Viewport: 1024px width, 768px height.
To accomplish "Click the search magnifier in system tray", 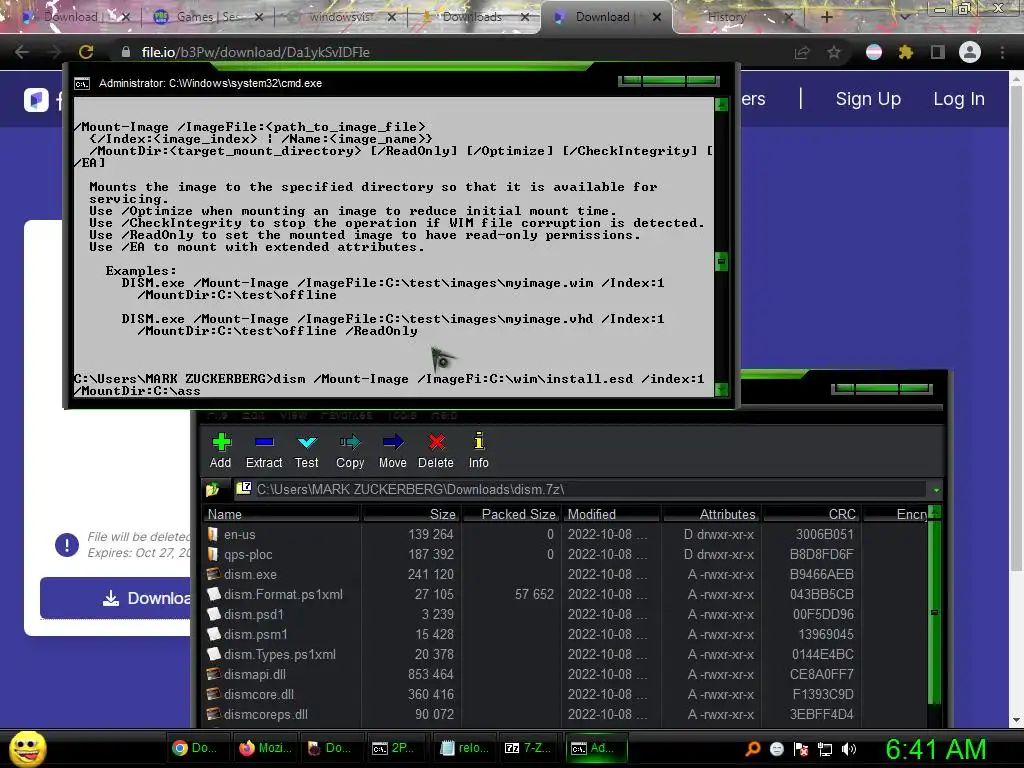I will 753,749.
